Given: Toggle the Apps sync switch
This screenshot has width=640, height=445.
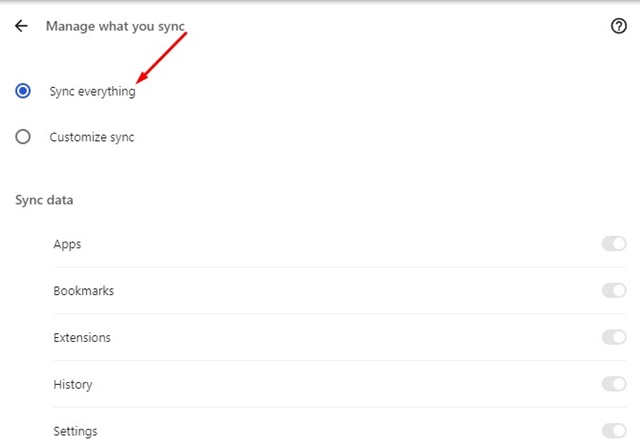Looking at the screenshot, I should click(x=614, y=244).
